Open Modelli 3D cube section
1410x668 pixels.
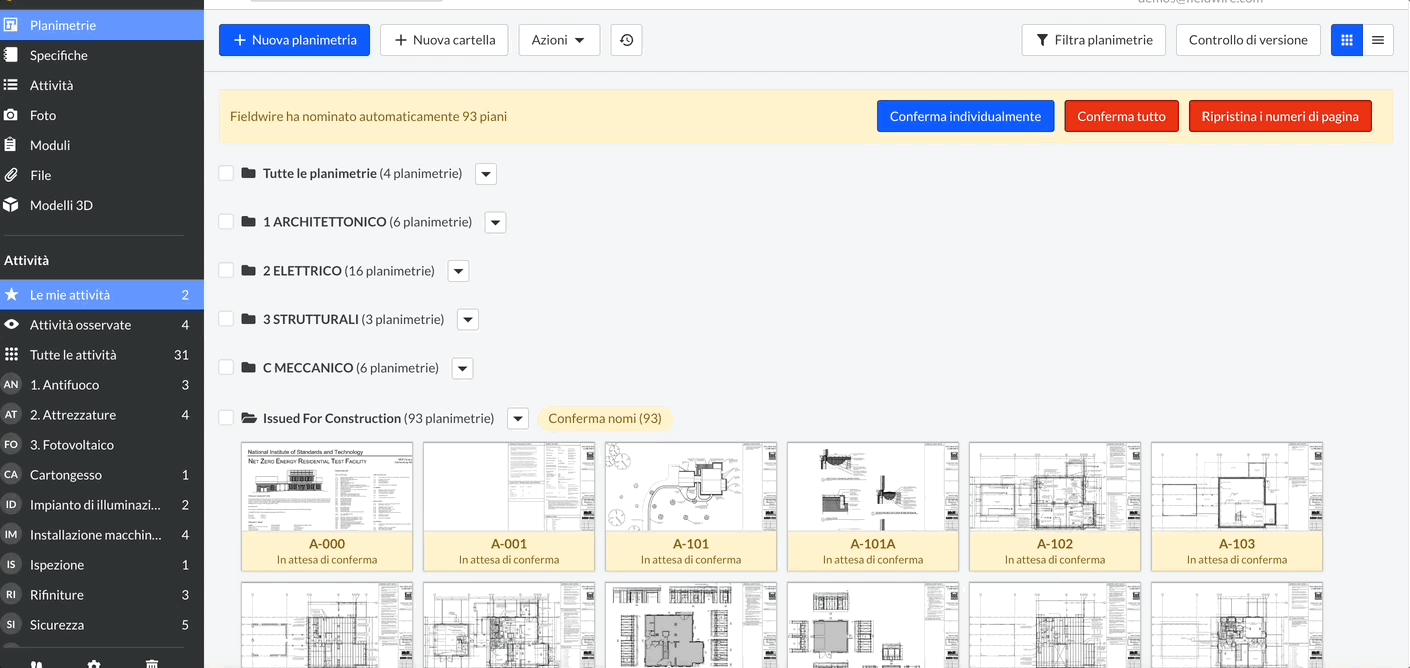click(x=61, y=205)
